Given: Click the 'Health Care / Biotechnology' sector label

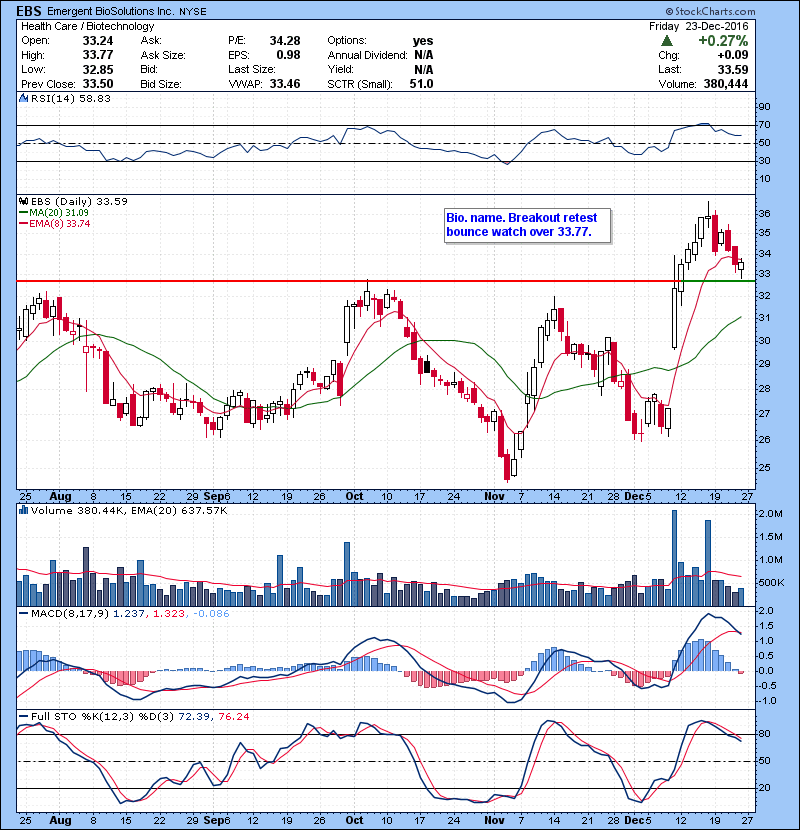Looking at the screenshot, I should click(87, 26).
